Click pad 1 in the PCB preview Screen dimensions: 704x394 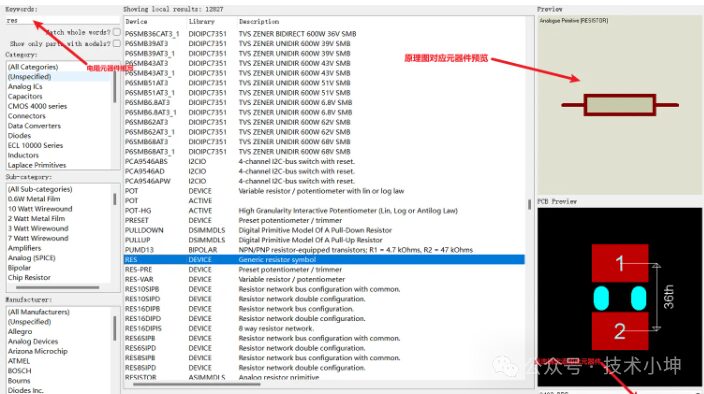pyautogui.click(x=620, y=263)
